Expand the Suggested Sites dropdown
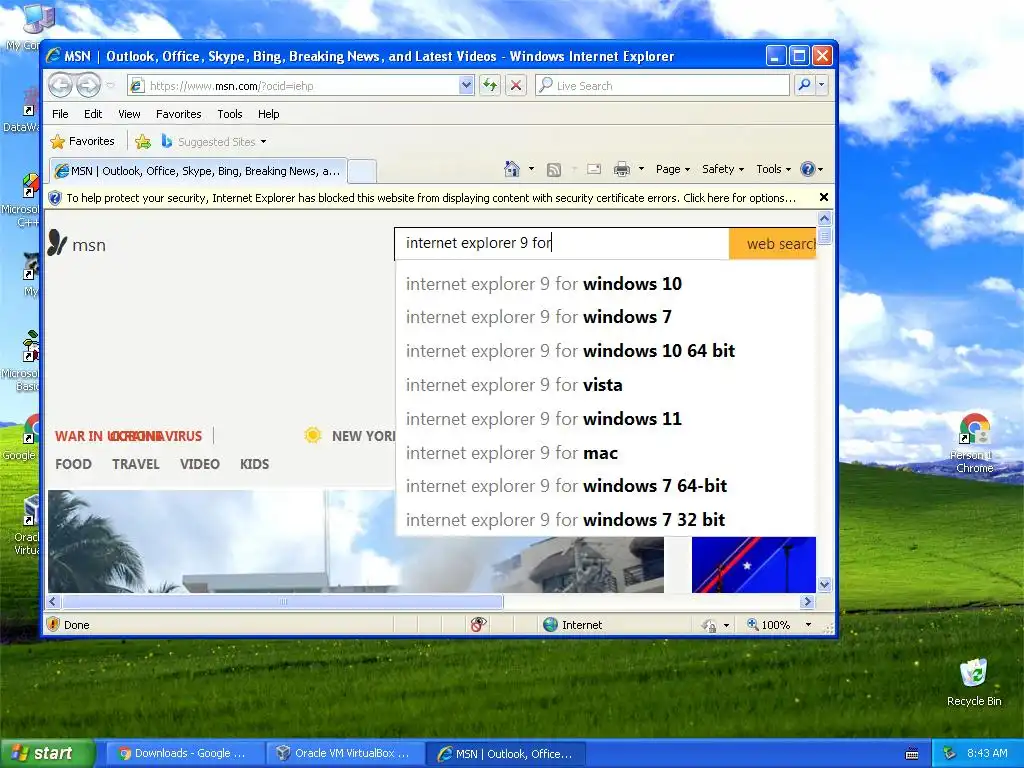The height and width of the screenshot is (768, 1024). click(263, 142)
